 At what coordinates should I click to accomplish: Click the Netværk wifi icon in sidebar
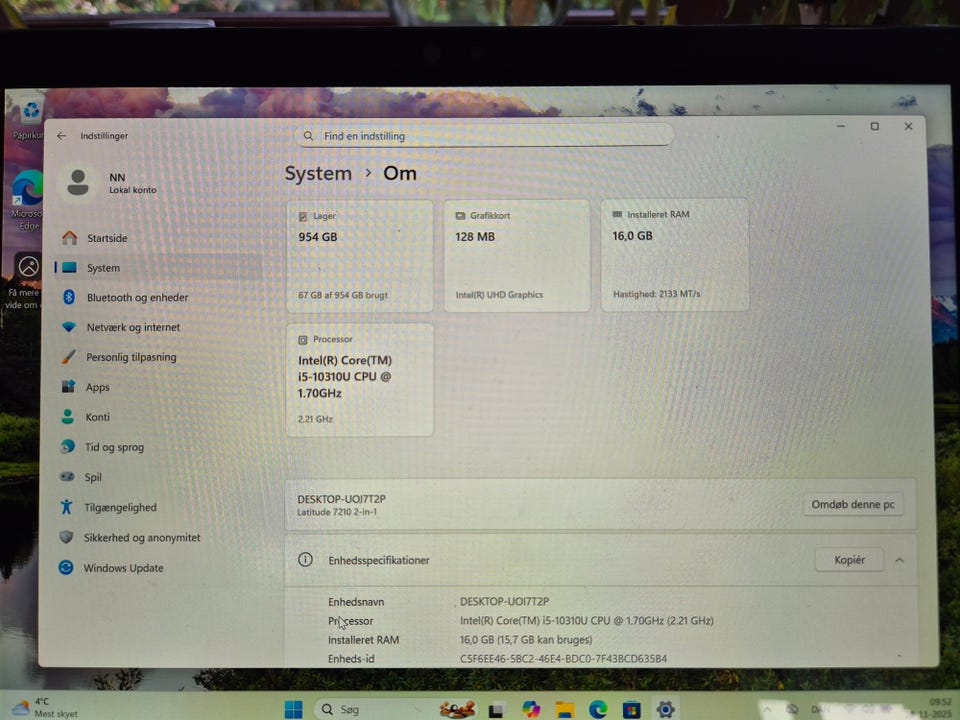69,326
